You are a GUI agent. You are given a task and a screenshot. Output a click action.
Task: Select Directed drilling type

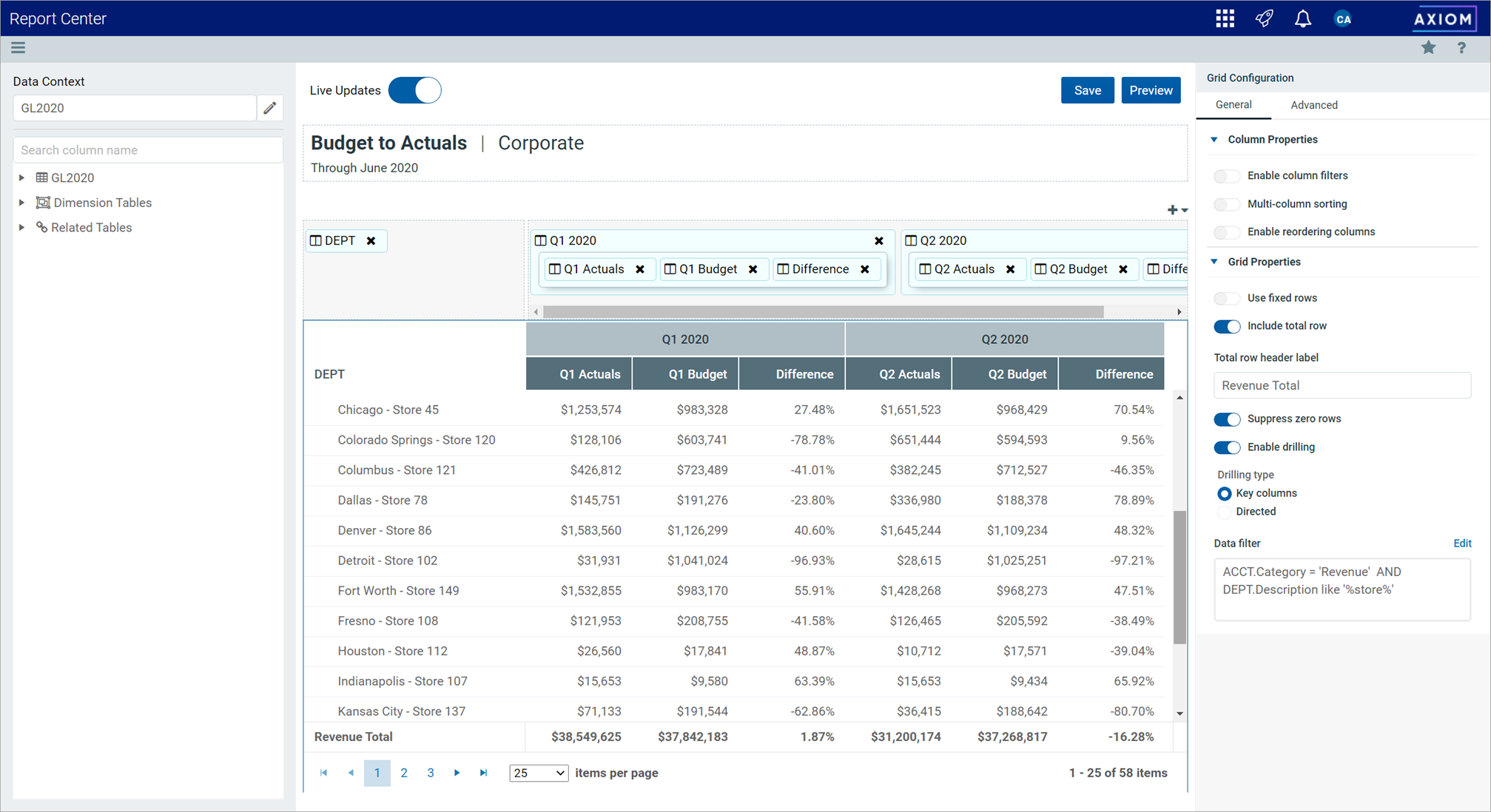pos(1225,512)
